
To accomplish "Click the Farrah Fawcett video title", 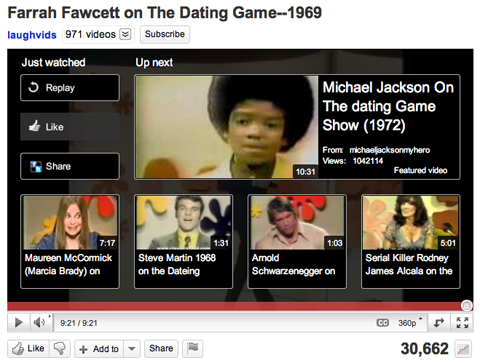I will pyautogui.click(x=165, y=13).
